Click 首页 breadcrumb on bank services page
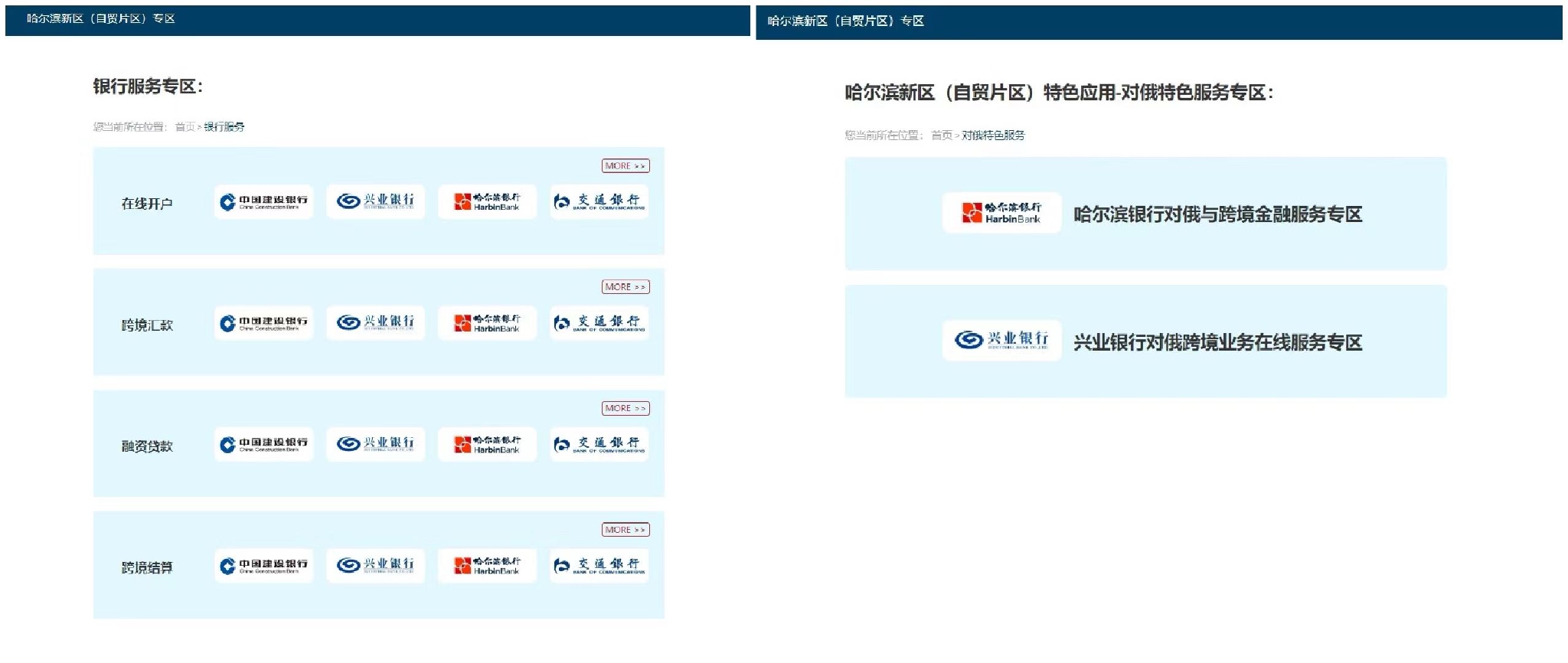This screenshot has width=1568, height=663. [x=185, y=127]
